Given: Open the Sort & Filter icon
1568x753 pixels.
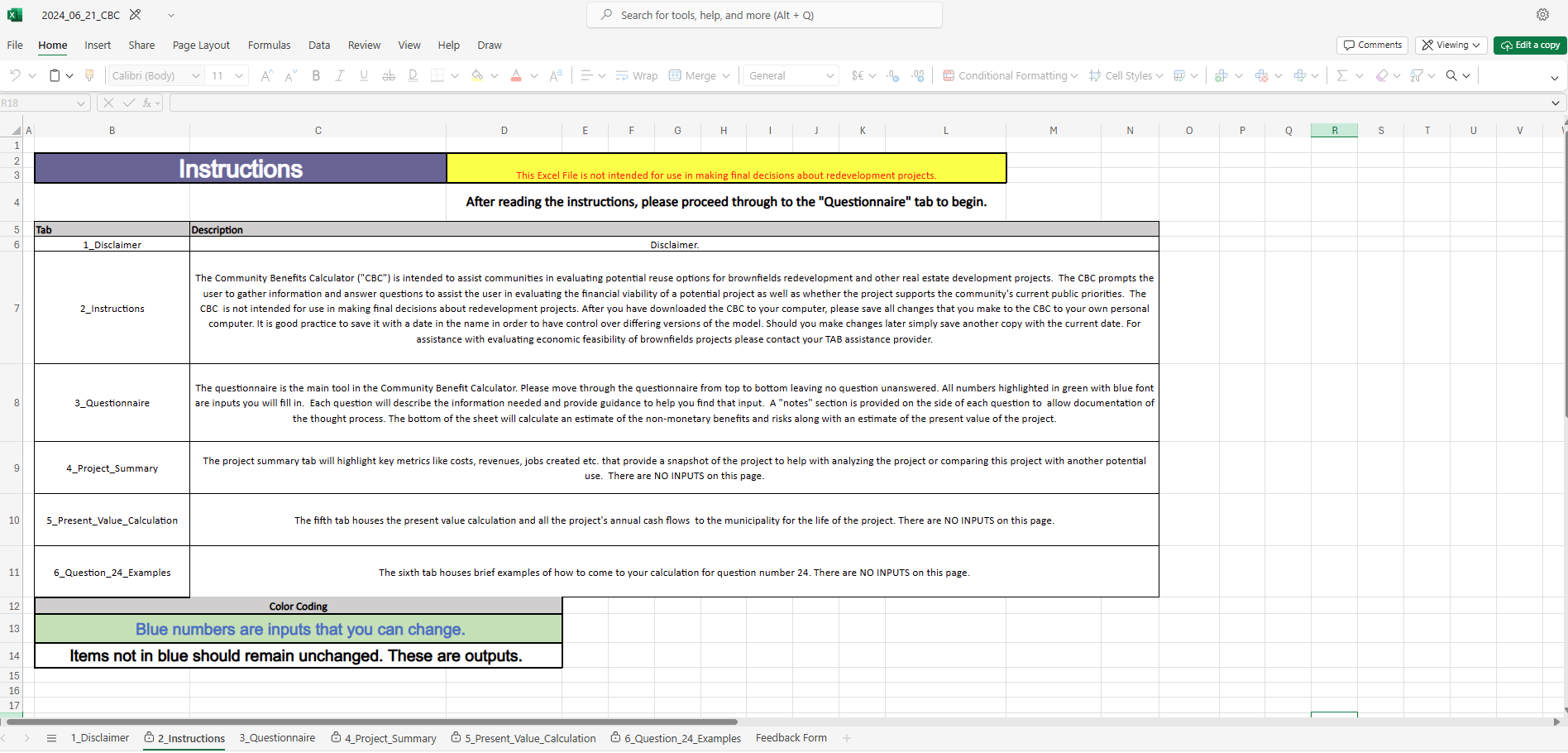Looking at the screenshot, I should 1420,75.
